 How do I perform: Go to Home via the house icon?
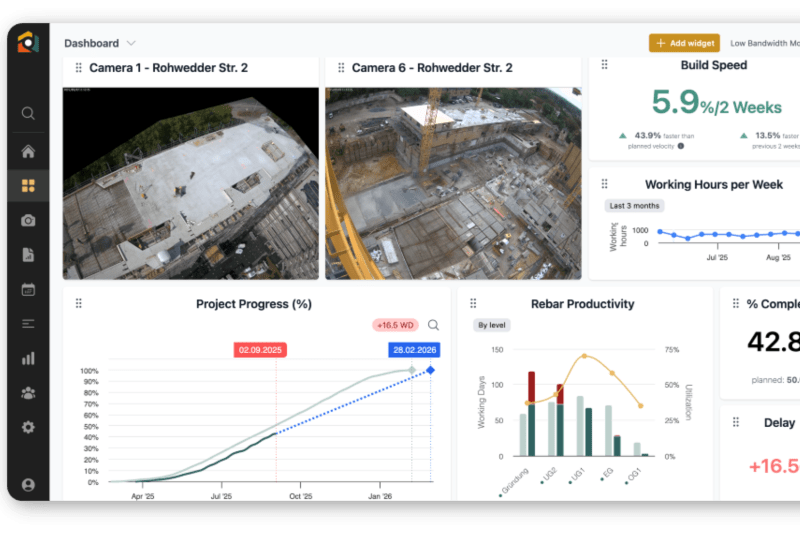click(x=28, y=151)
